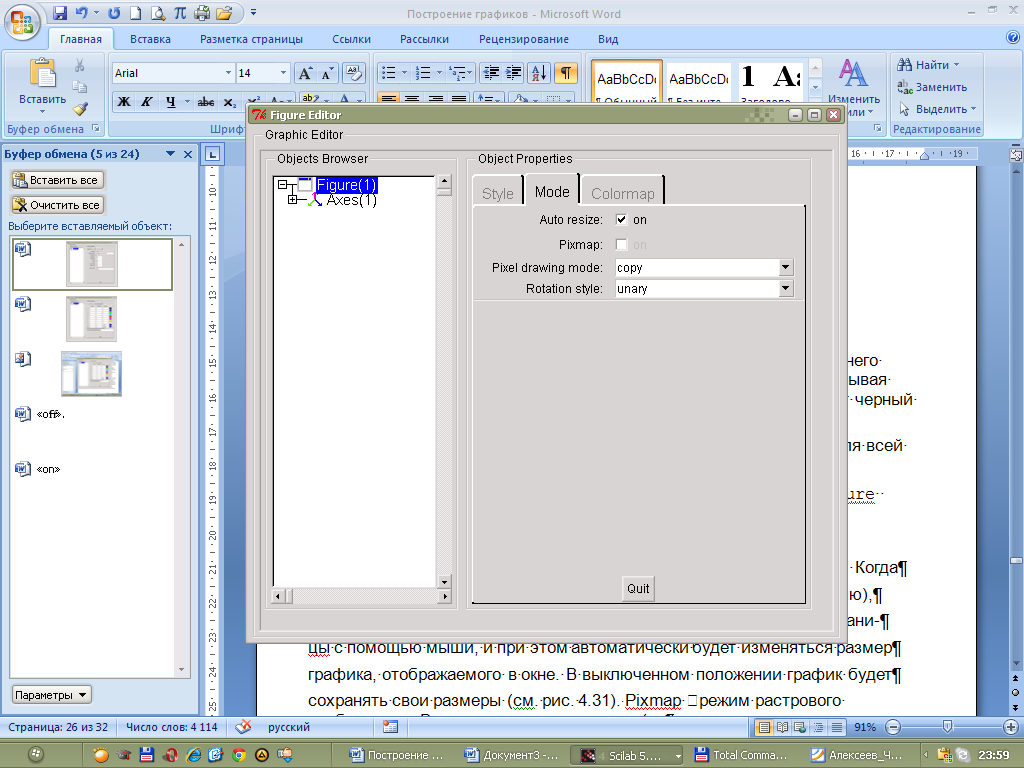Open the Arial font name dropdown
This screenshot has height=768, width=1024.
[228, 72]
